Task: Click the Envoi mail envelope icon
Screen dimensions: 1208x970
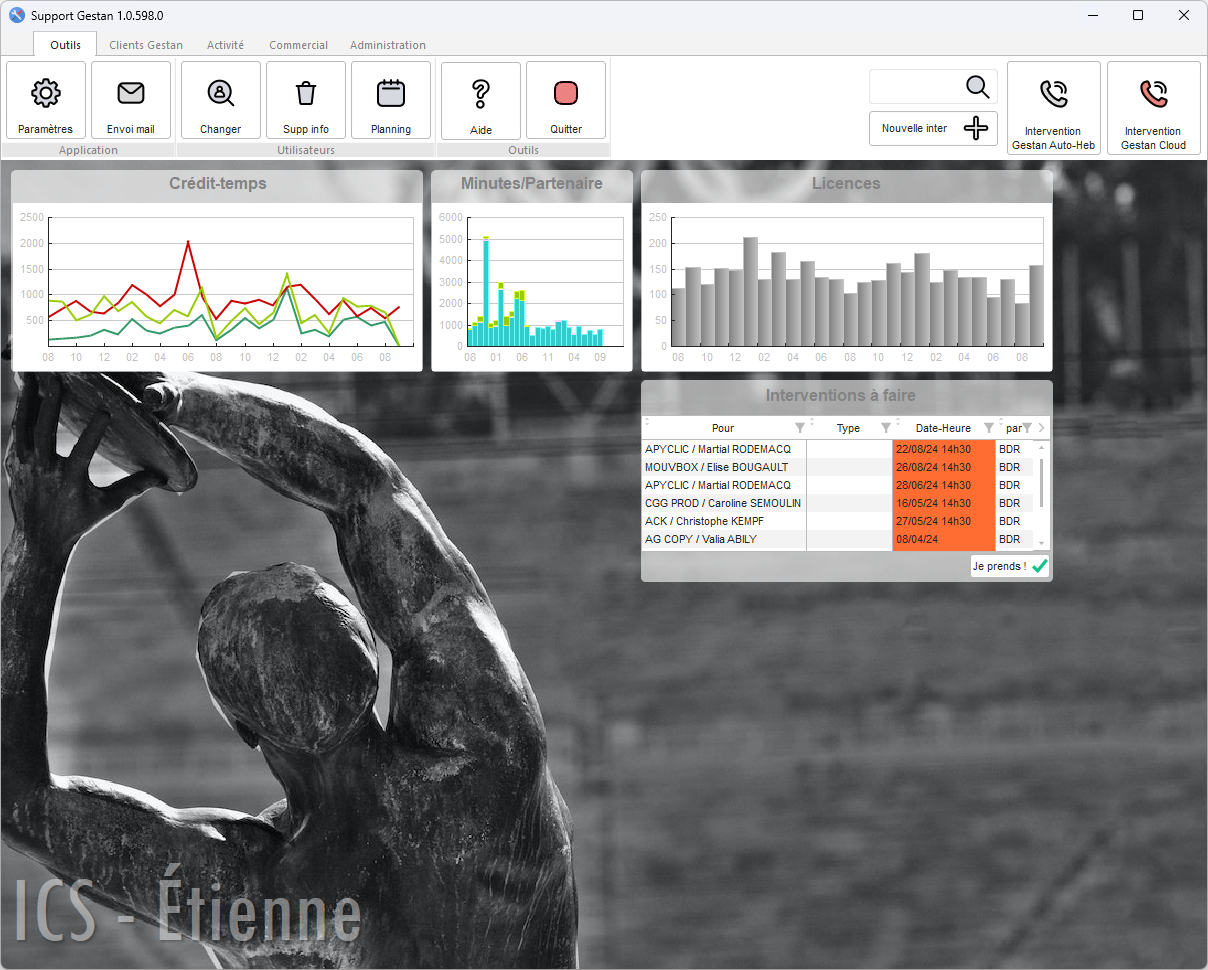Action: pos(131,94)
